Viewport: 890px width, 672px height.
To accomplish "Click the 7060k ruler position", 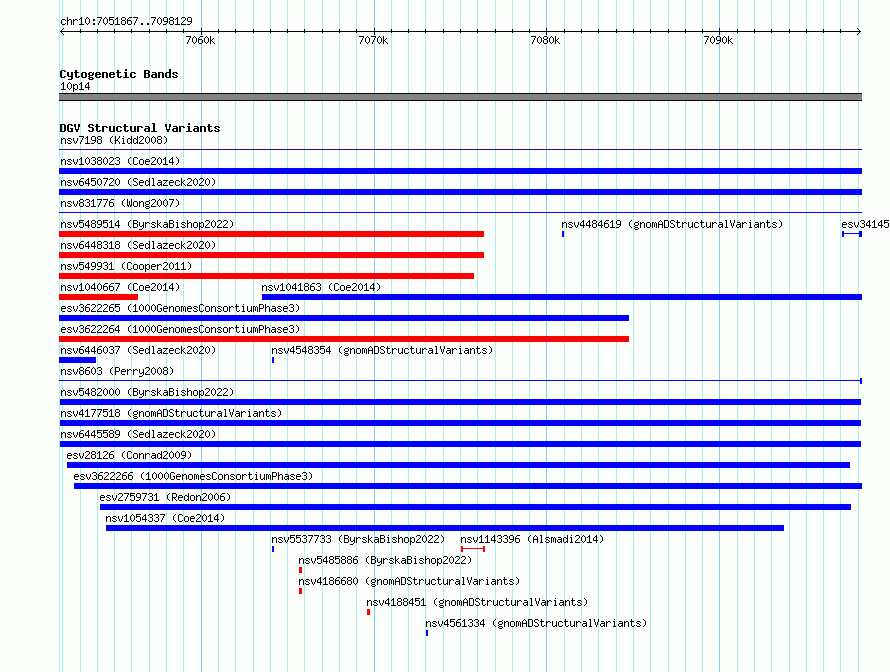I will point(200,40).
